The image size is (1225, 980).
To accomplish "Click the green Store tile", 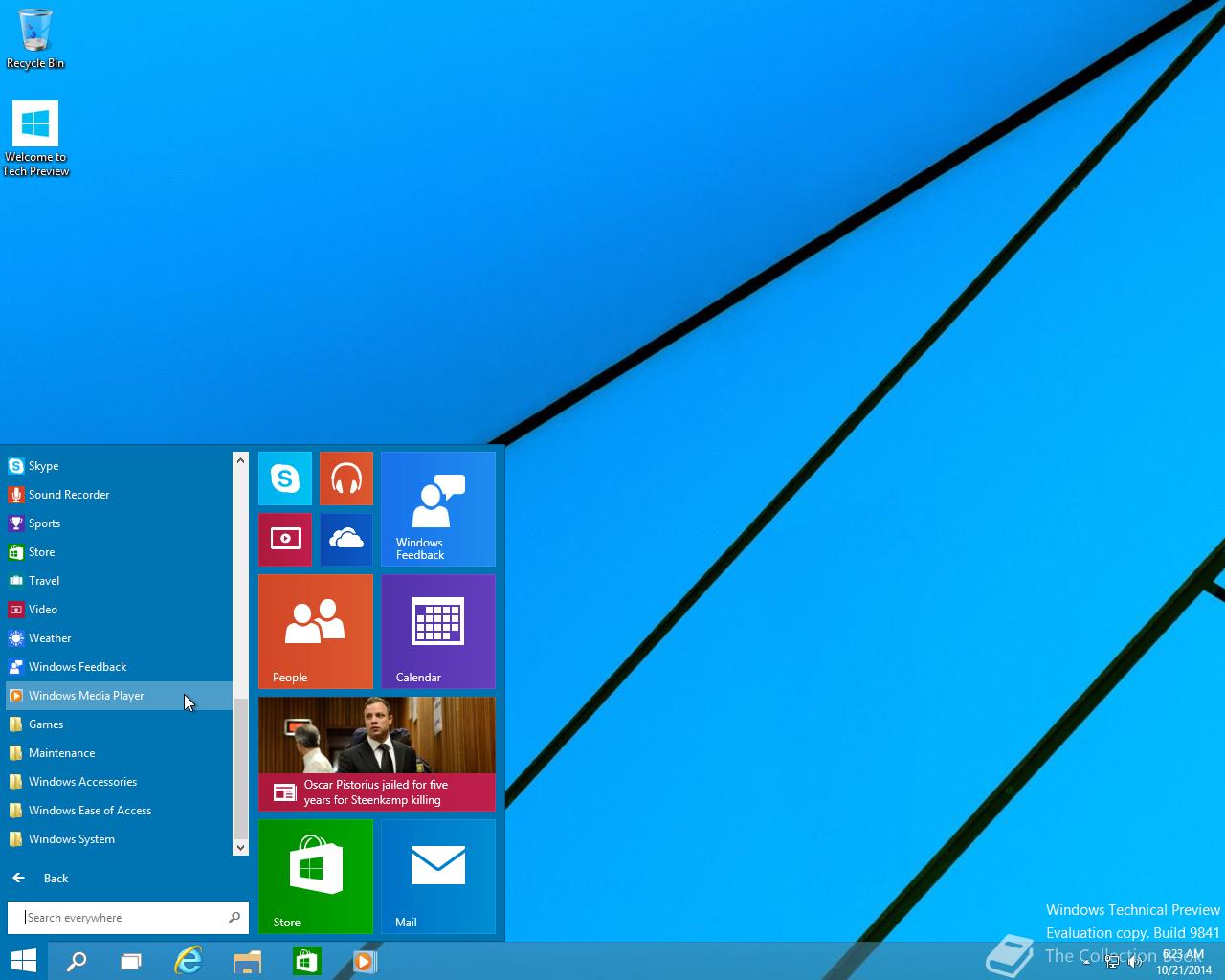I will coord(315,876).
